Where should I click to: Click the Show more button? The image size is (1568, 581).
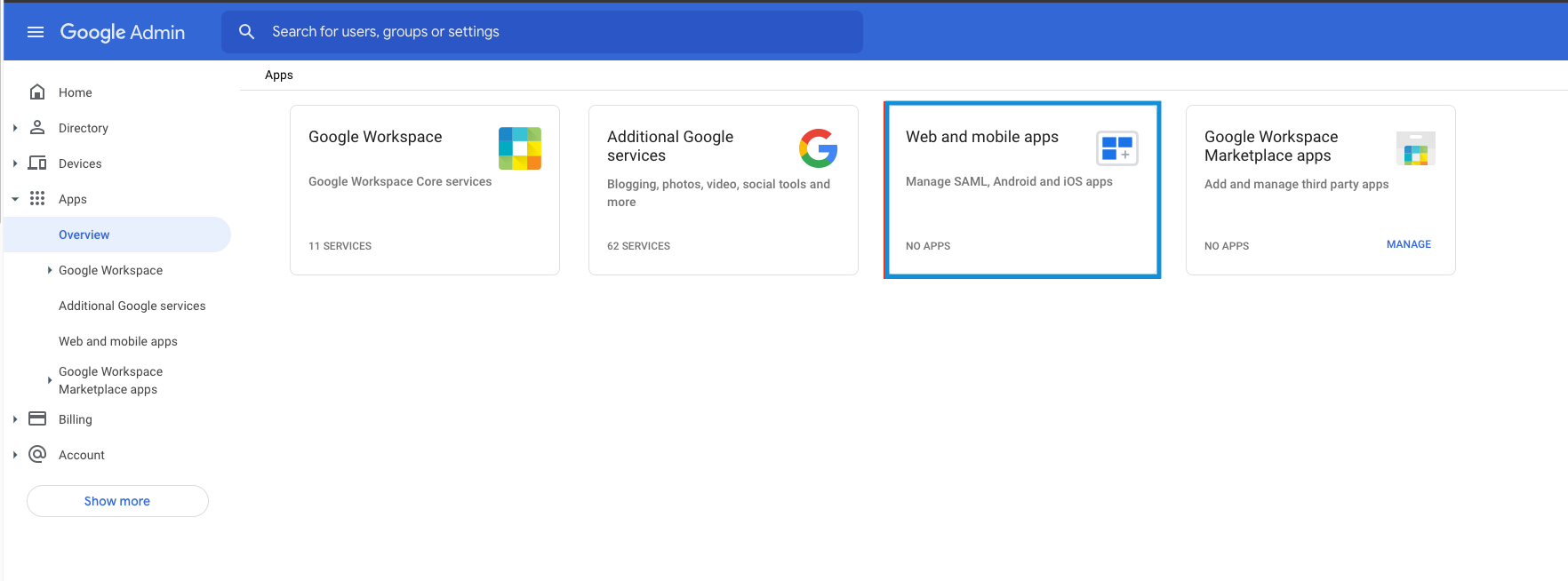tap(117, 501)
